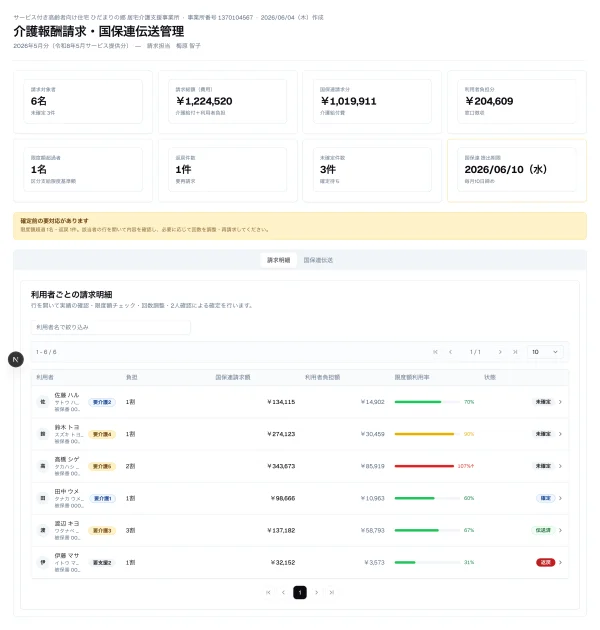Switch to the 国保連伝送 tab
Screen dimensions: 600x630
pos(318,260)
